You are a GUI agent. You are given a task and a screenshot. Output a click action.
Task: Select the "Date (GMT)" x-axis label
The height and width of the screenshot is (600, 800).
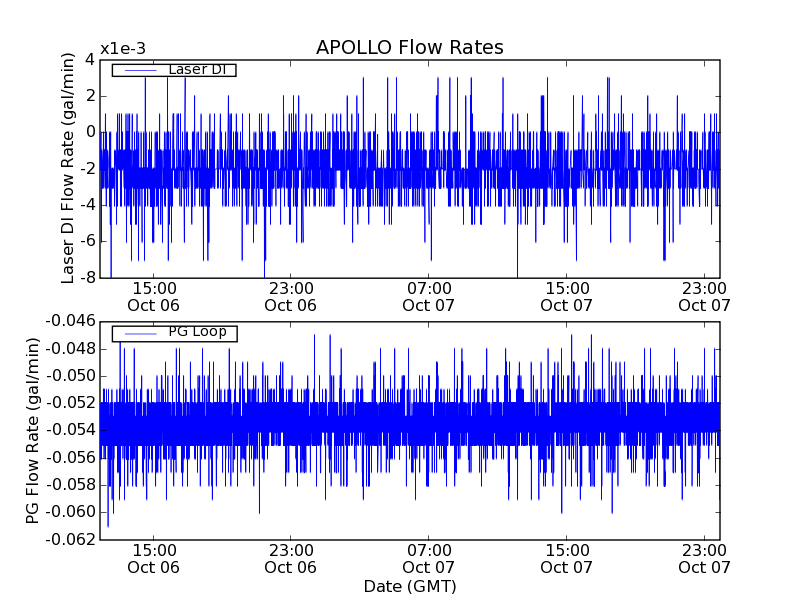pos(409,586)
